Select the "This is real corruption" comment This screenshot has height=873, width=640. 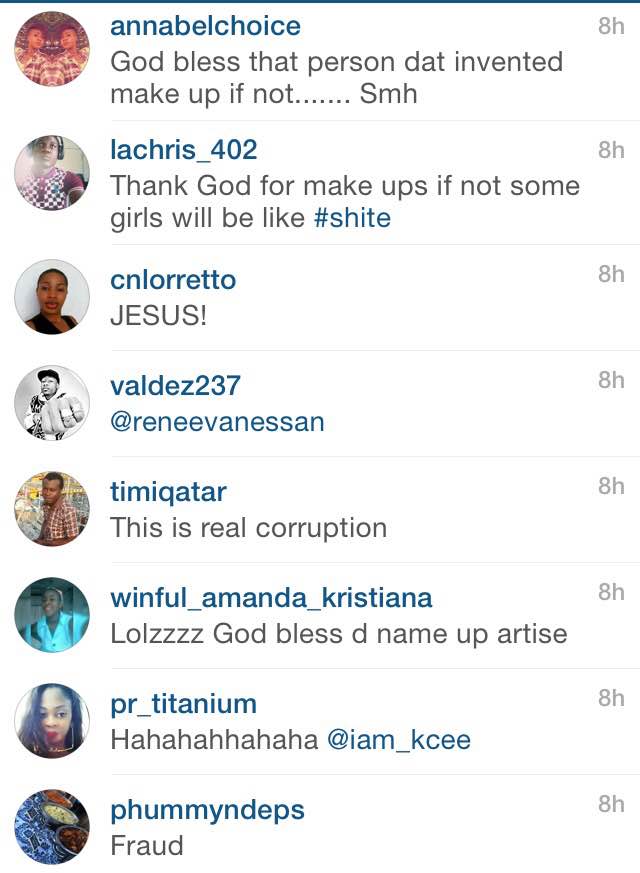(248, 528)
